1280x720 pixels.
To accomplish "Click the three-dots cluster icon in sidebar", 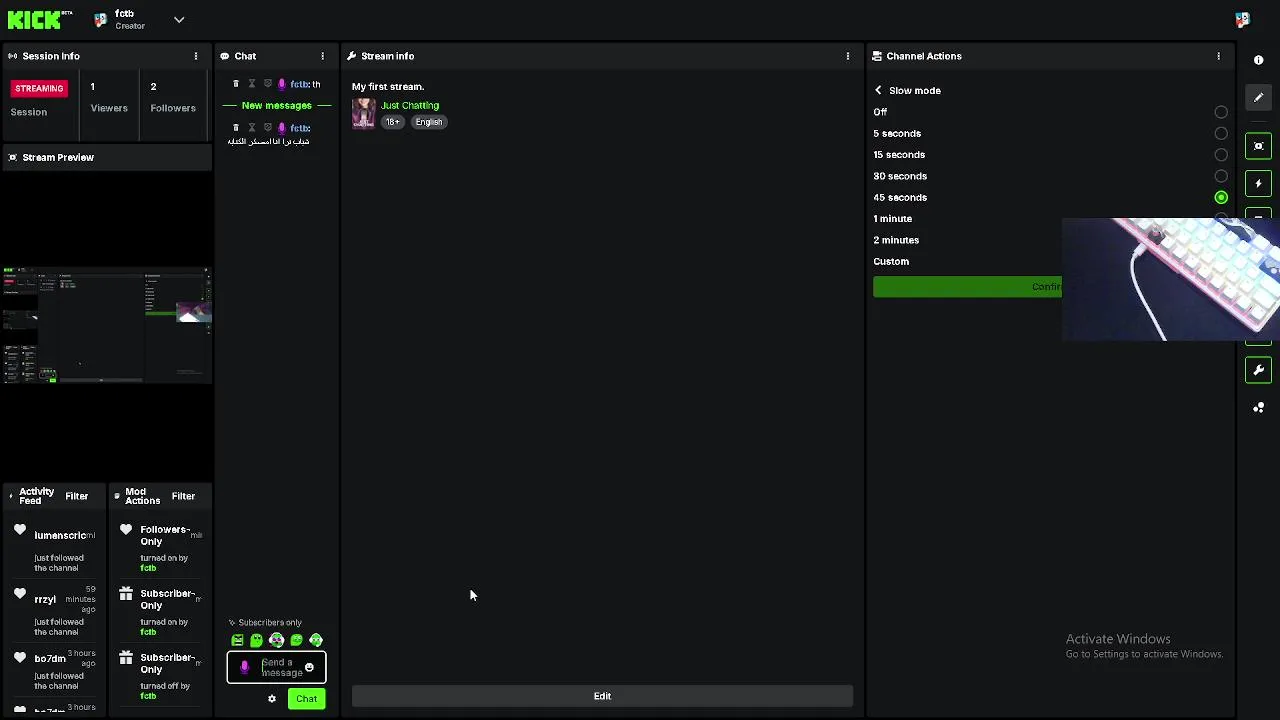I will [x=1258, y=408].
